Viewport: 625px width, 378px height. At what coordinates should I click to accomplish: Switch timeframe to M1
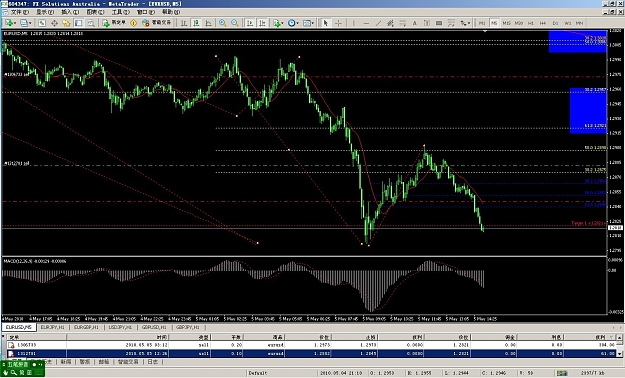click(482, 23)
